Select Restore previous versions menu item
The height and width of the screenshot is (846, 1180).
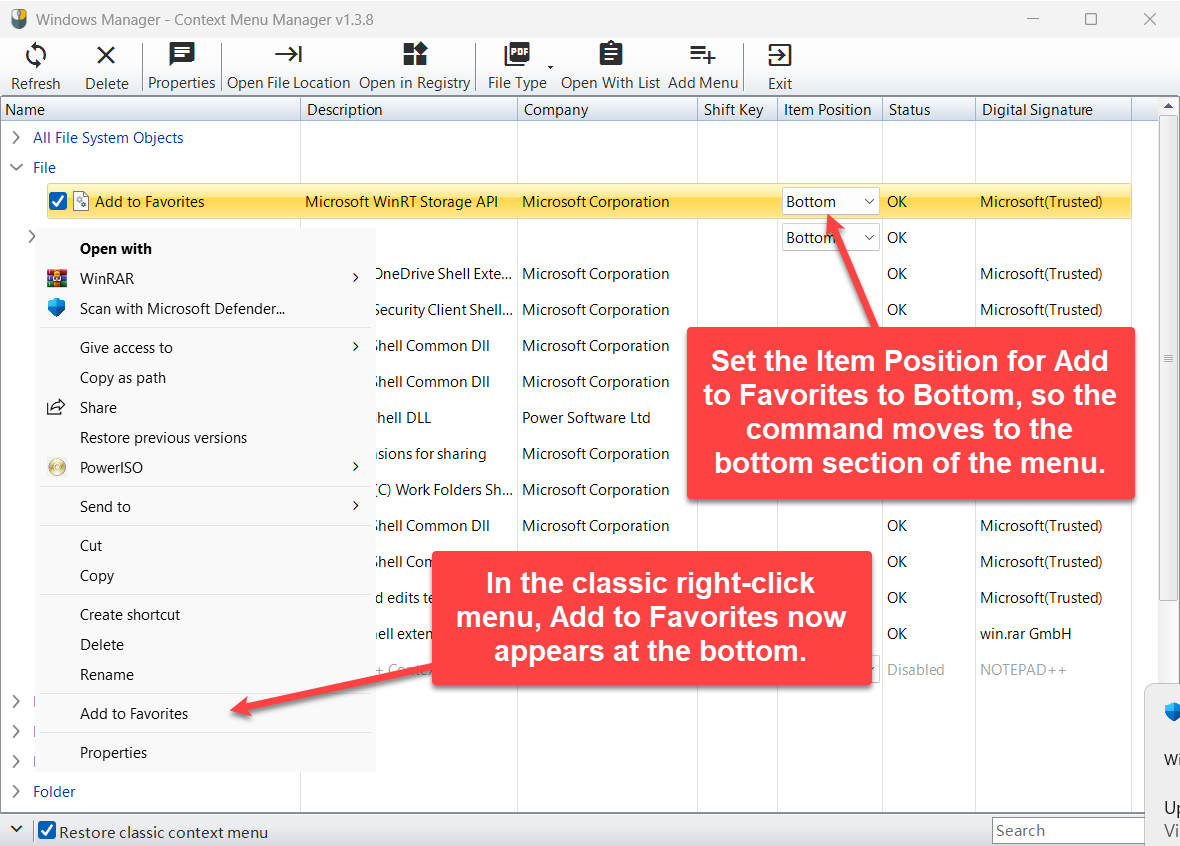(205, 438)
